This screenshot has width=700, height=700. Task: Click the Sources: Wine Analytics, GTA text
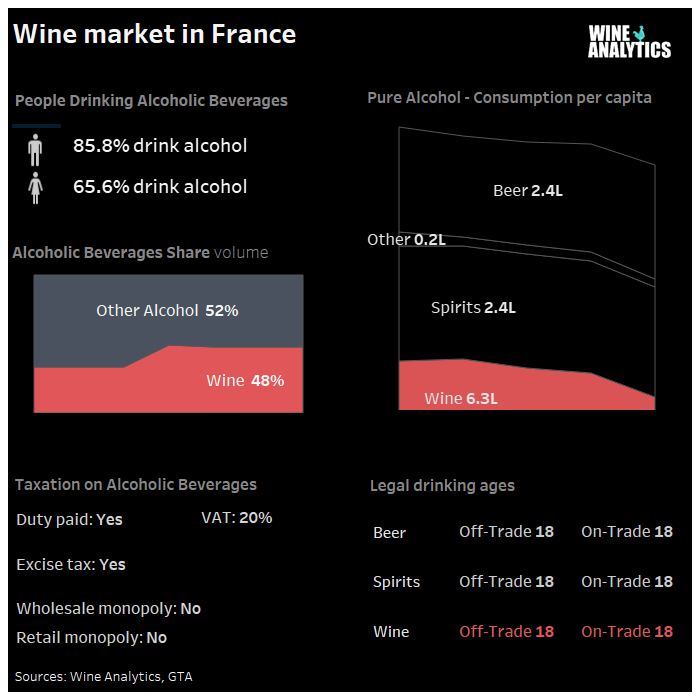[x=104, y=677]
